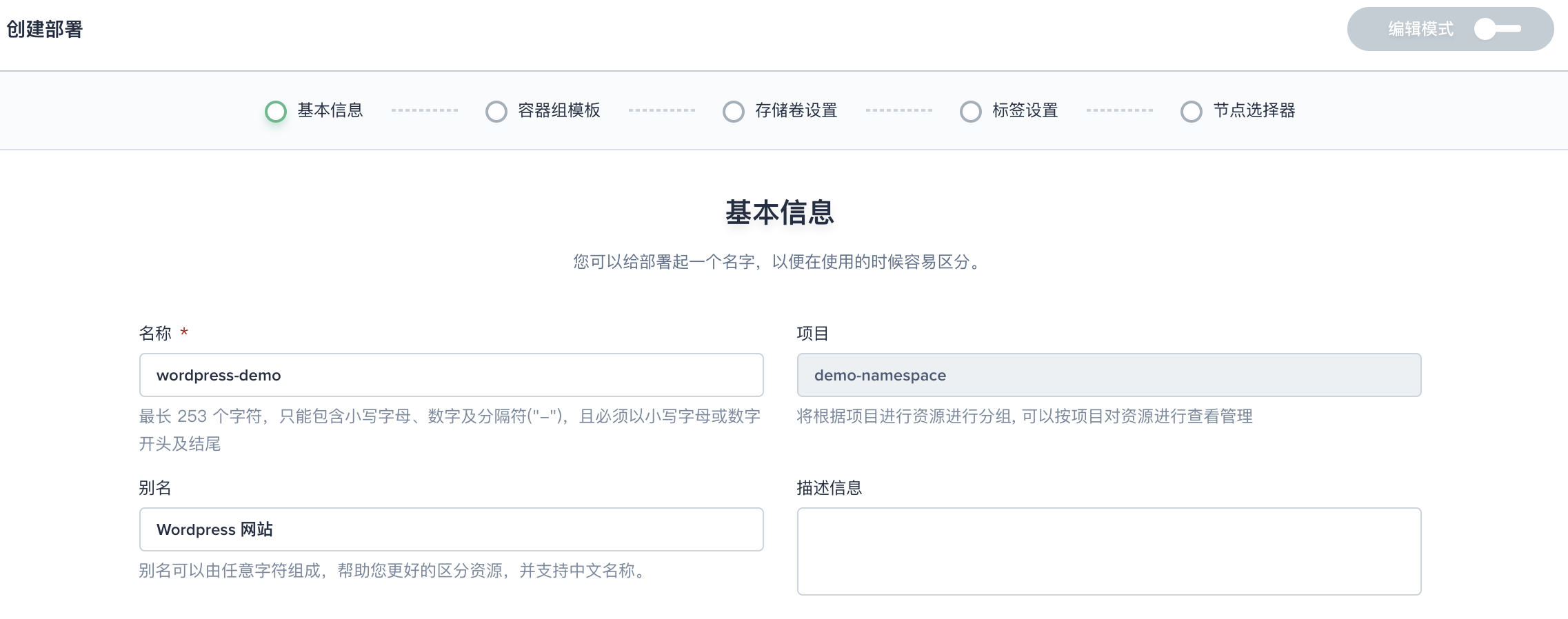Focus the 名称 field containing wordpress-demo
Image resolution: width=1568 pixels, height=619 pixels.
(451, 375)
